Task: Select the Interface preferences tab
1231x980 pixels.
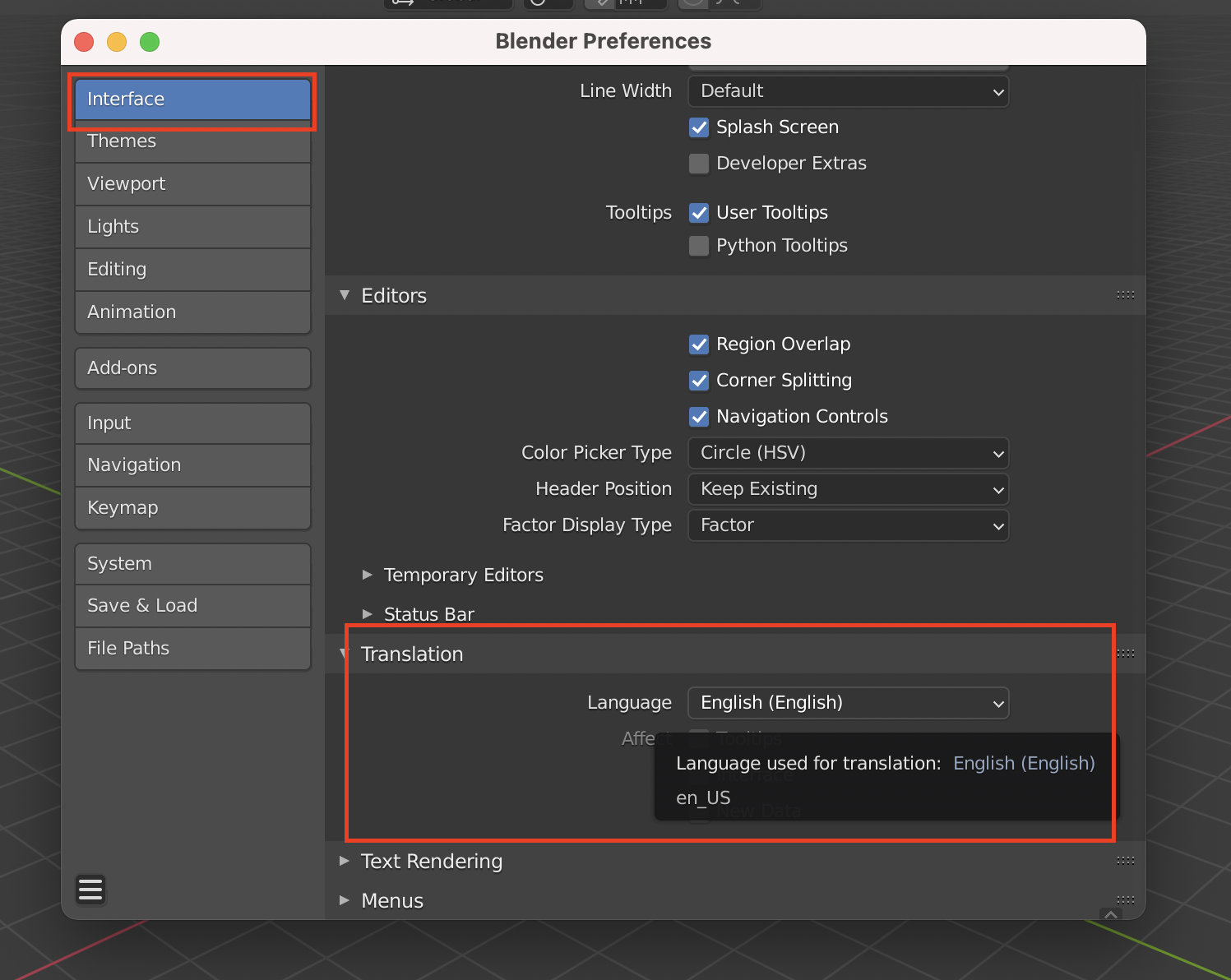Action: click(x=192, y=99)
